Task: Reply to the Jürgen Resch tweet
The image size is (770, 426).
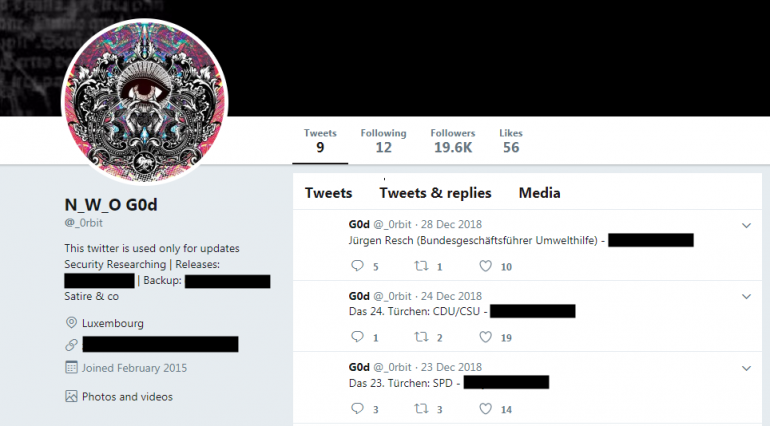Action: coord(358,266)
